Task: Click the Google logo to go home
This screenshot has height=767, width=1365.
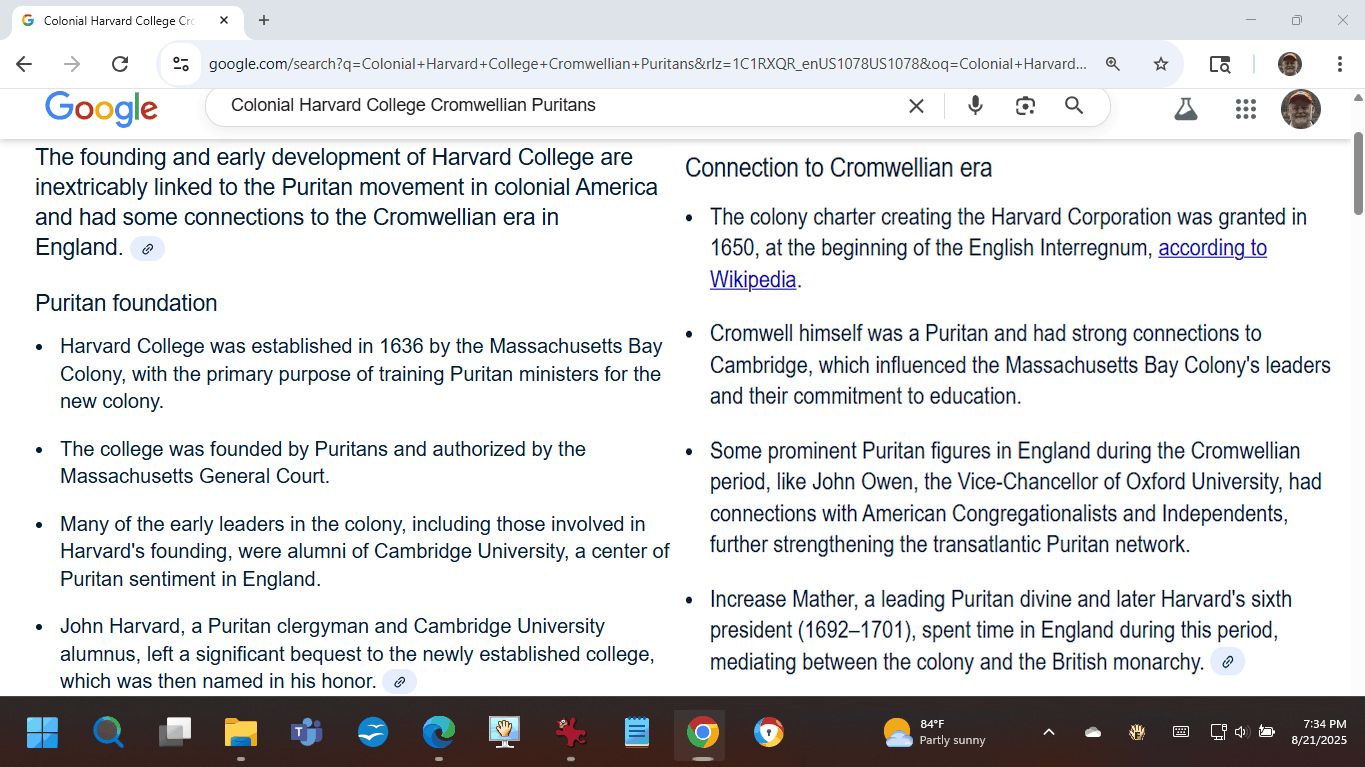Action: coord(101,108)
